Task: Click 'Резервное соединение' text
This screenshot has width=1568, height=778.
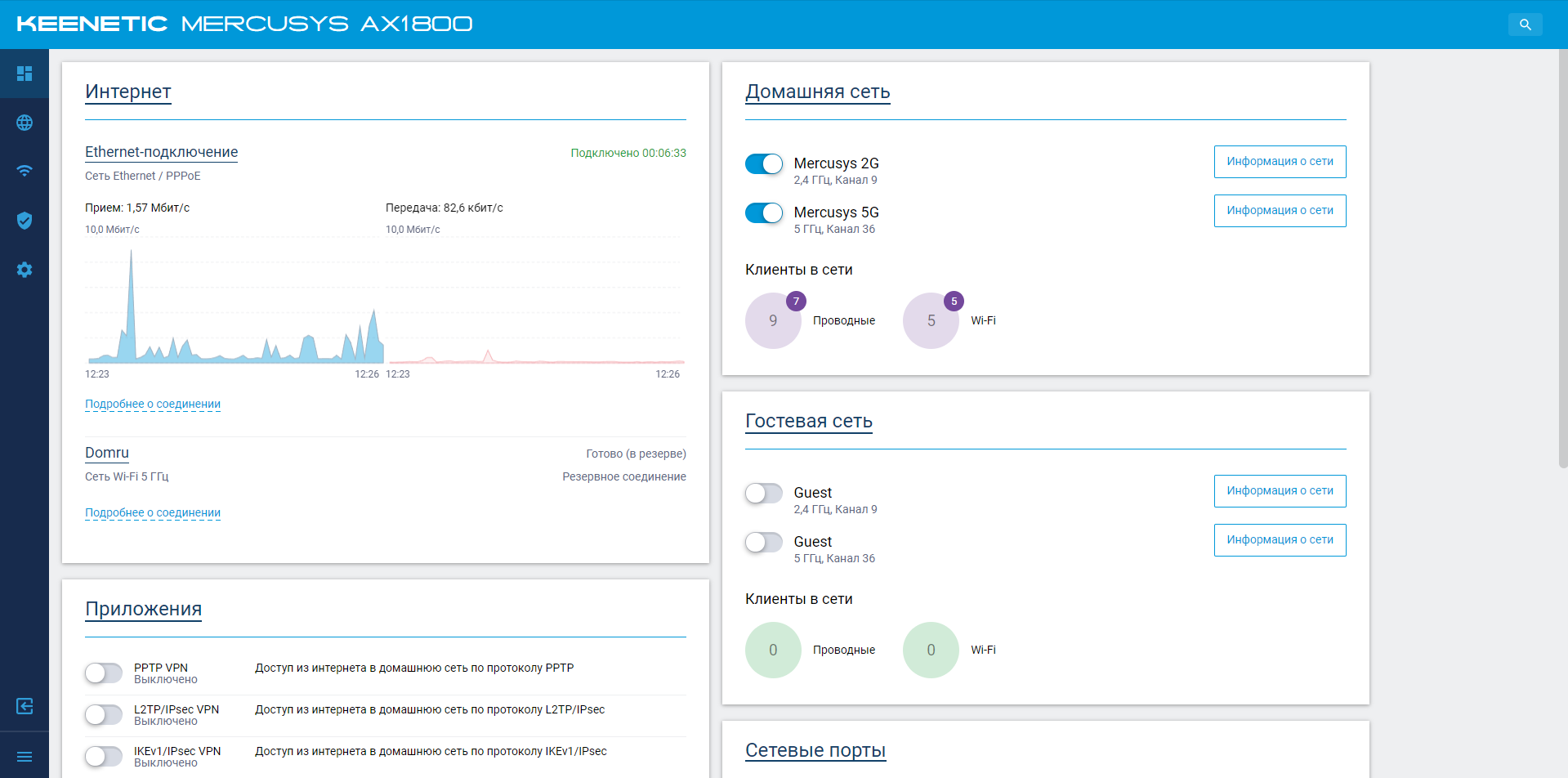Action: coord(624,476)
